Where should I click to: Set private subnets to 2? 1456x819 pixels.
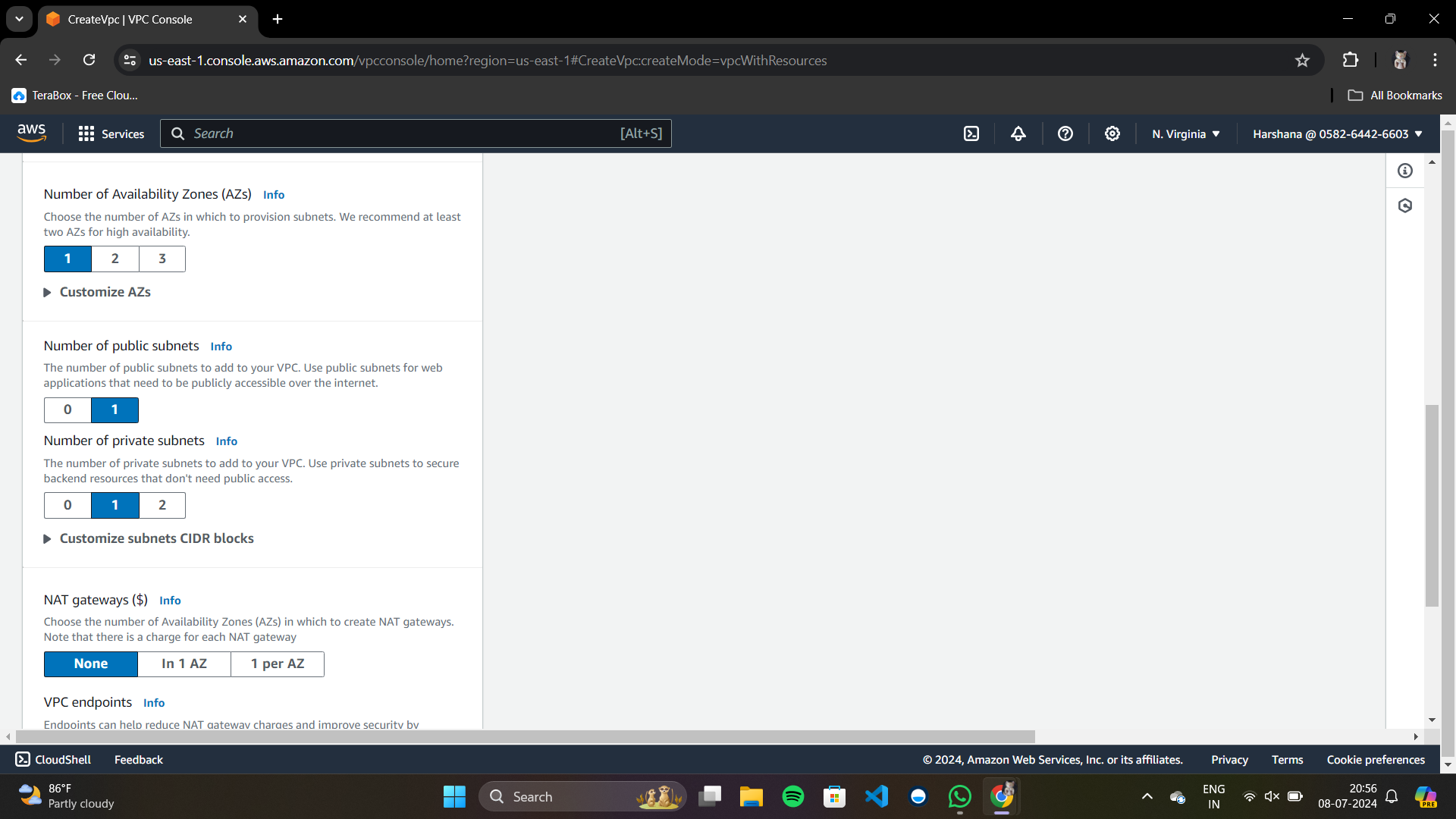[x=162, y=505]
